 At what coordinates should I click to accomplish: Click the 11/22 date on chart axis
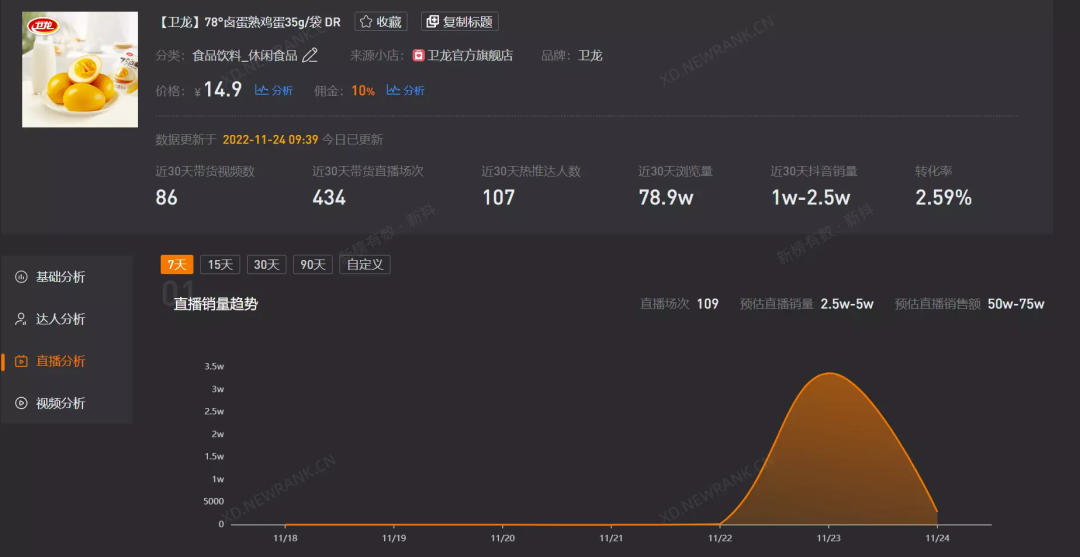(719, 537)
